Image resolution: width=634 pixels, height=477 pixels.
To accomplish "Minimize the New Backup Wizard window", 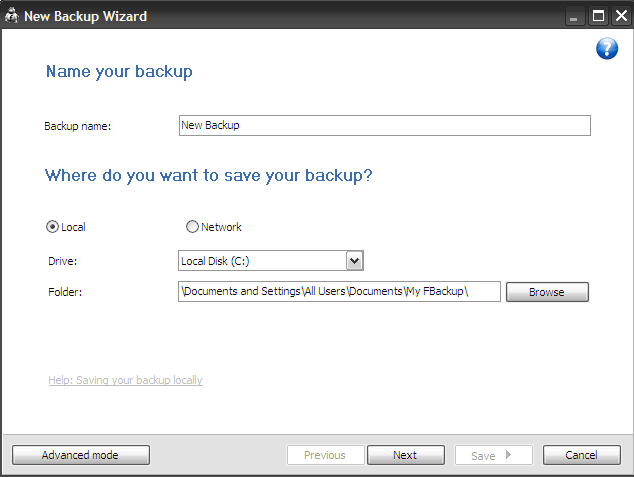I will [574, 16].
